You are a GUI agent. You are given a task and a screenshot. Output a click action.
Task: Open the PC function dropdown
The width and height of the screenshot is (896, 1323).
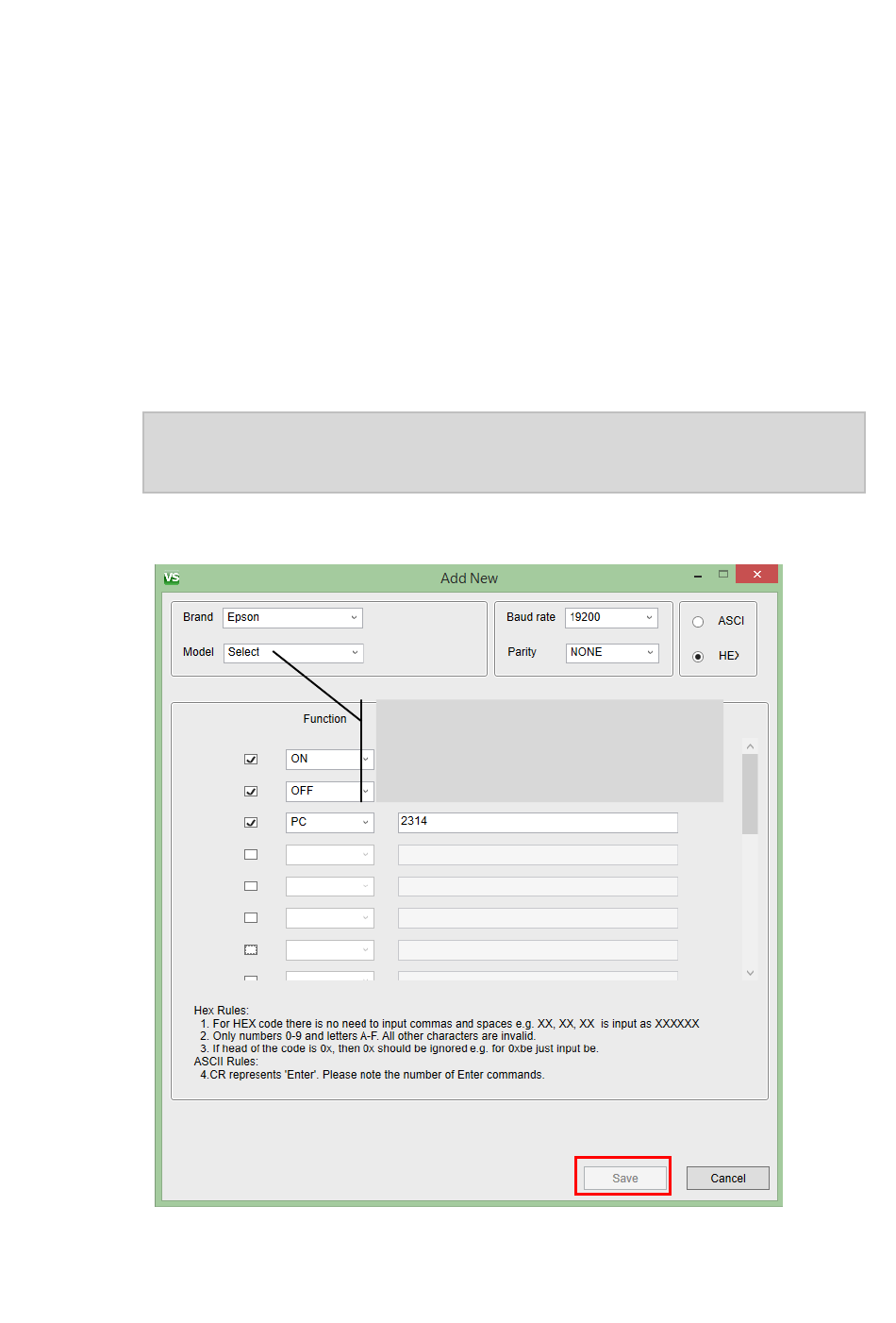click(330, 822)
